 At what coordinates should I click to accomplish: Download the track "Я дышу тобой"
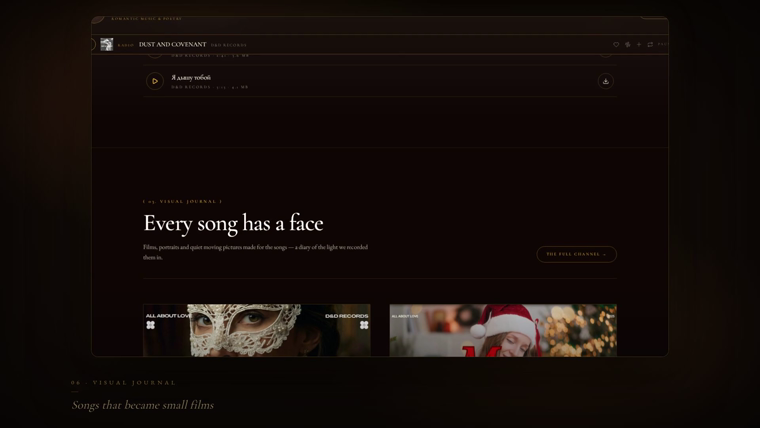(605, 81)
